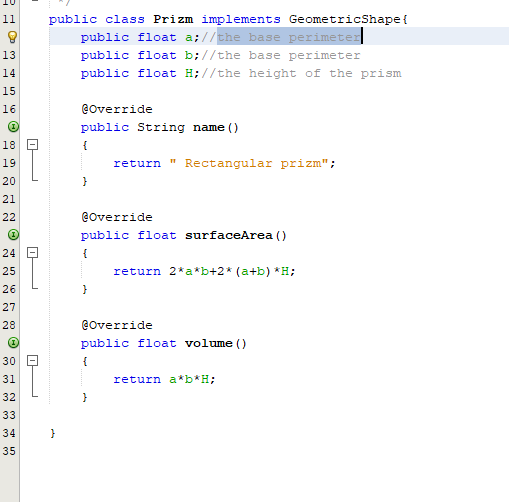This screenshot has width=509, height=502.
Task: Click the method name 'surfaceArea()'
Action: pos(236,235)
